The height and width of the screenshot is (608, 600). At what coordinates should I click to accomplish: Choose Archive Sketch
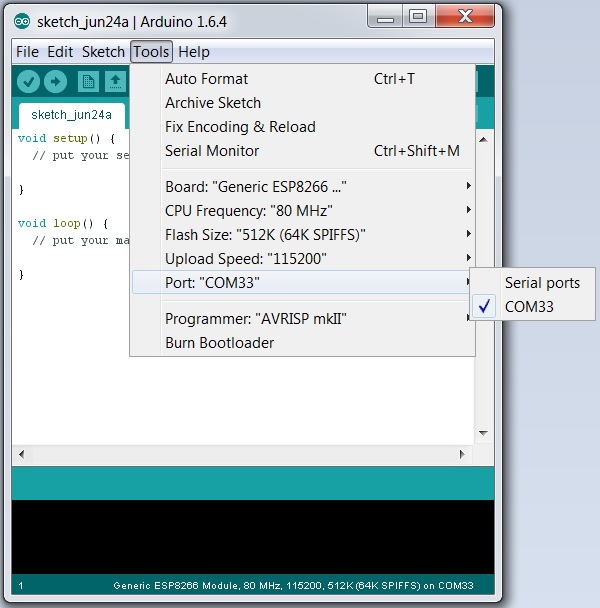pyautogui.click(x=303, y=103)
